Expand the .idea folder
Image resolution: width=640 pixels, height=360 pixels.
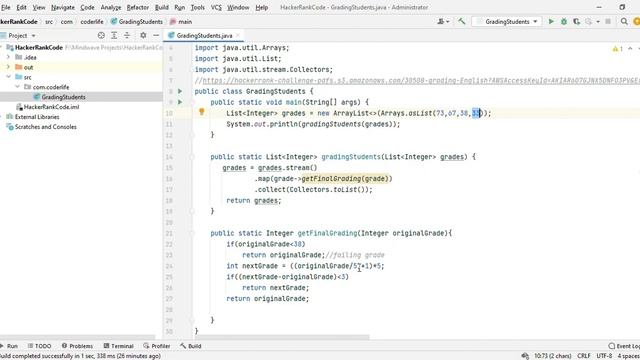tap(9, 58)
